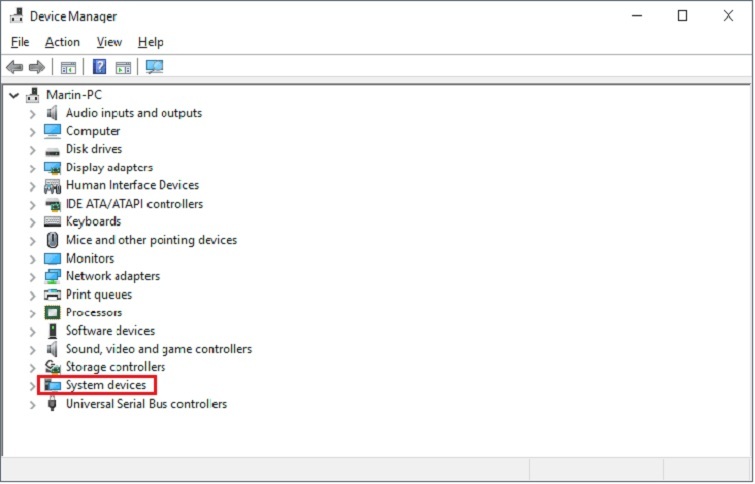Select the Human Interface Devices item
The height and width of the screenshot is (484, 755).
[x=132, y=185]
